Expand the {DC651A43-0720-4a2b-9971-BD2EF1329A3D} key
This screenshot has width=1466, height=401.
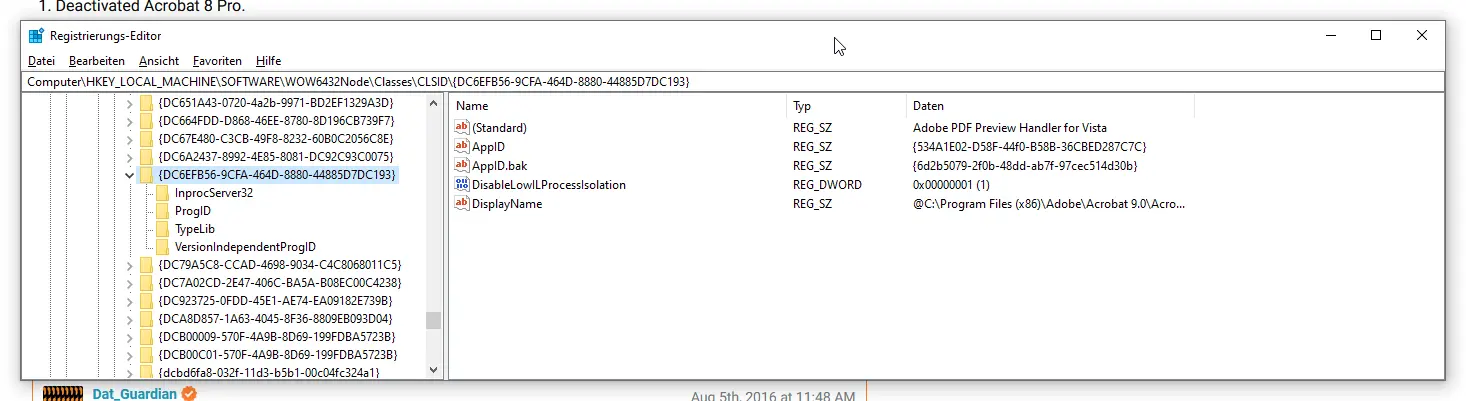(x=129, y=103)
